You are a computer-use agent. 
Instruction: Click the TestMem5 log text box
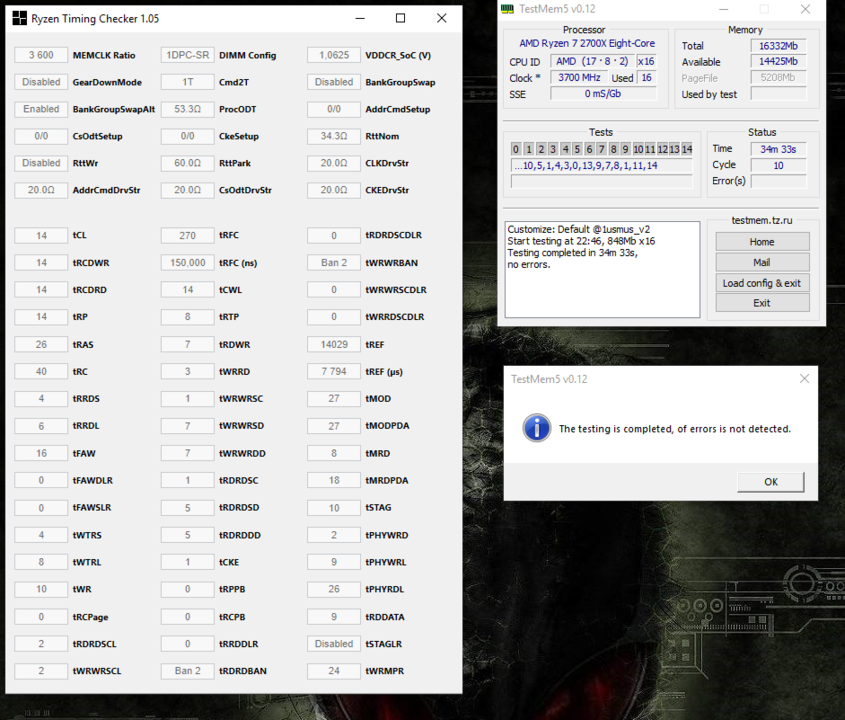point(602,269)
